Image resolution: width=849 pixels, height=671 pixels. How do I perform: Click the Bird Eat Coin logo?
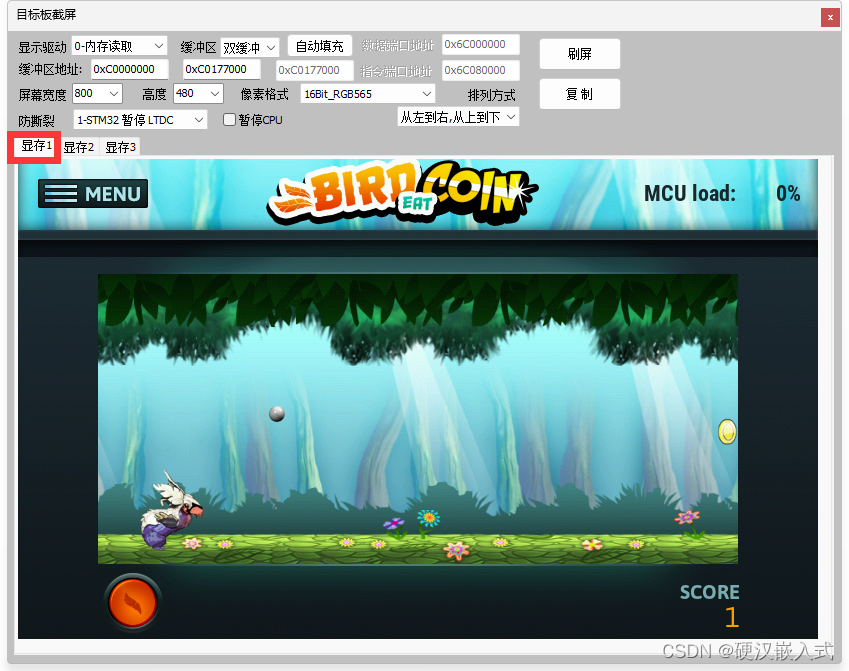coord(401,193)
